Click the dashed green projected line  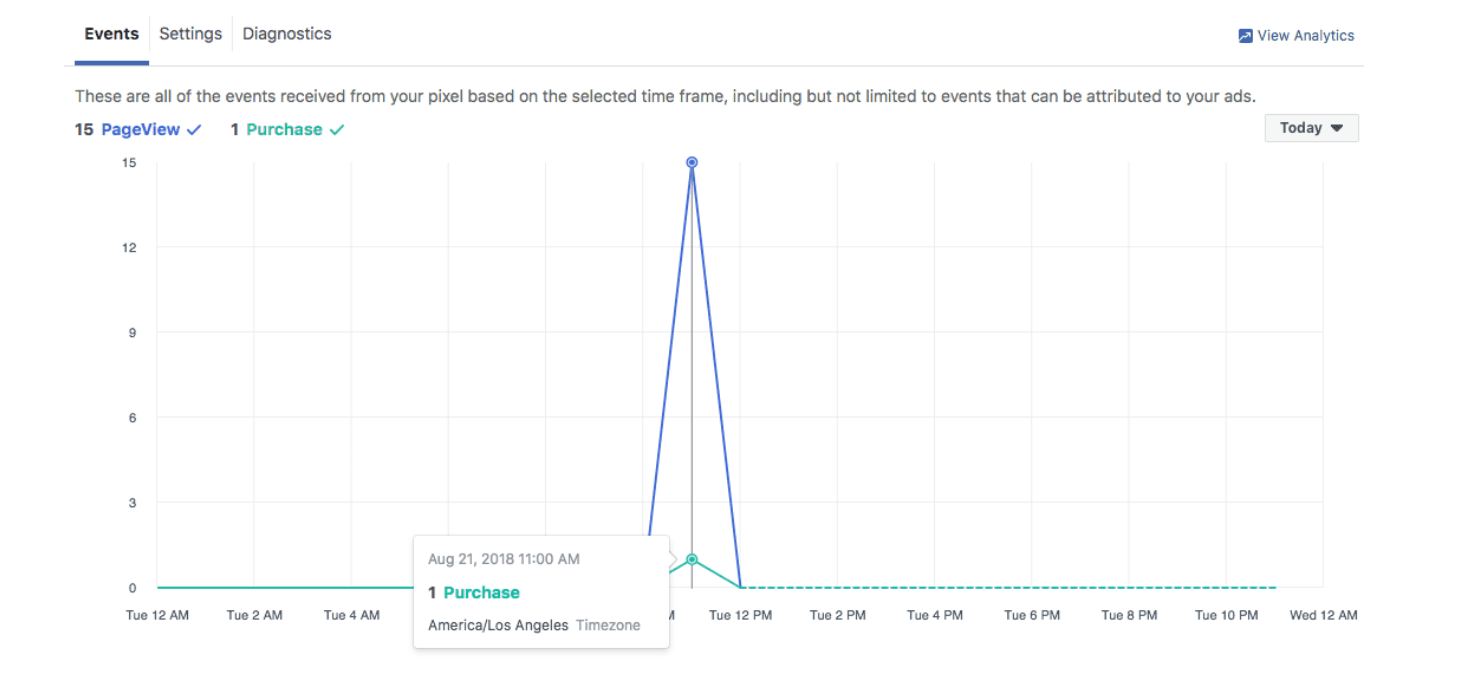click(1000, 587)
